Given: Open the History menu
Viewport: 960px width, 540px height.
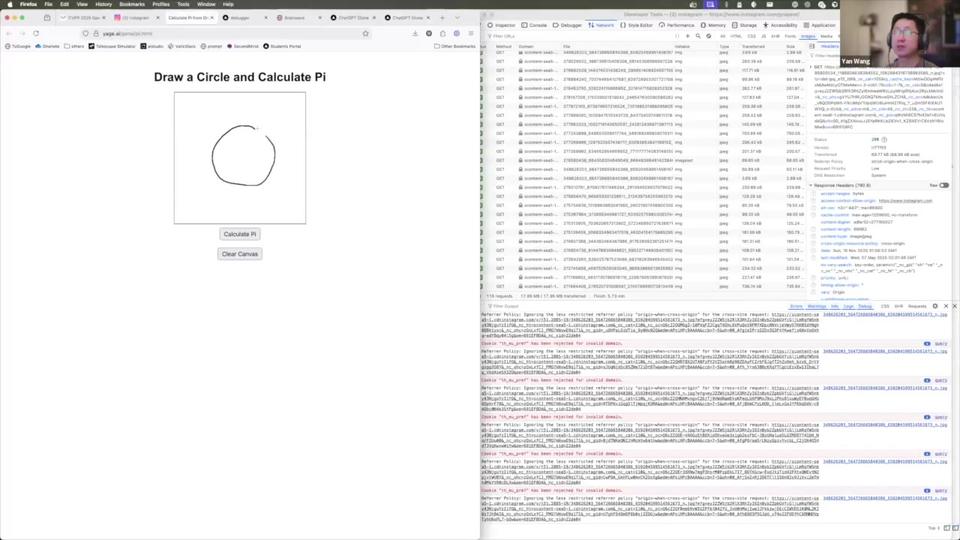Looking at the screenshot, I should click(x=103, y=4).
